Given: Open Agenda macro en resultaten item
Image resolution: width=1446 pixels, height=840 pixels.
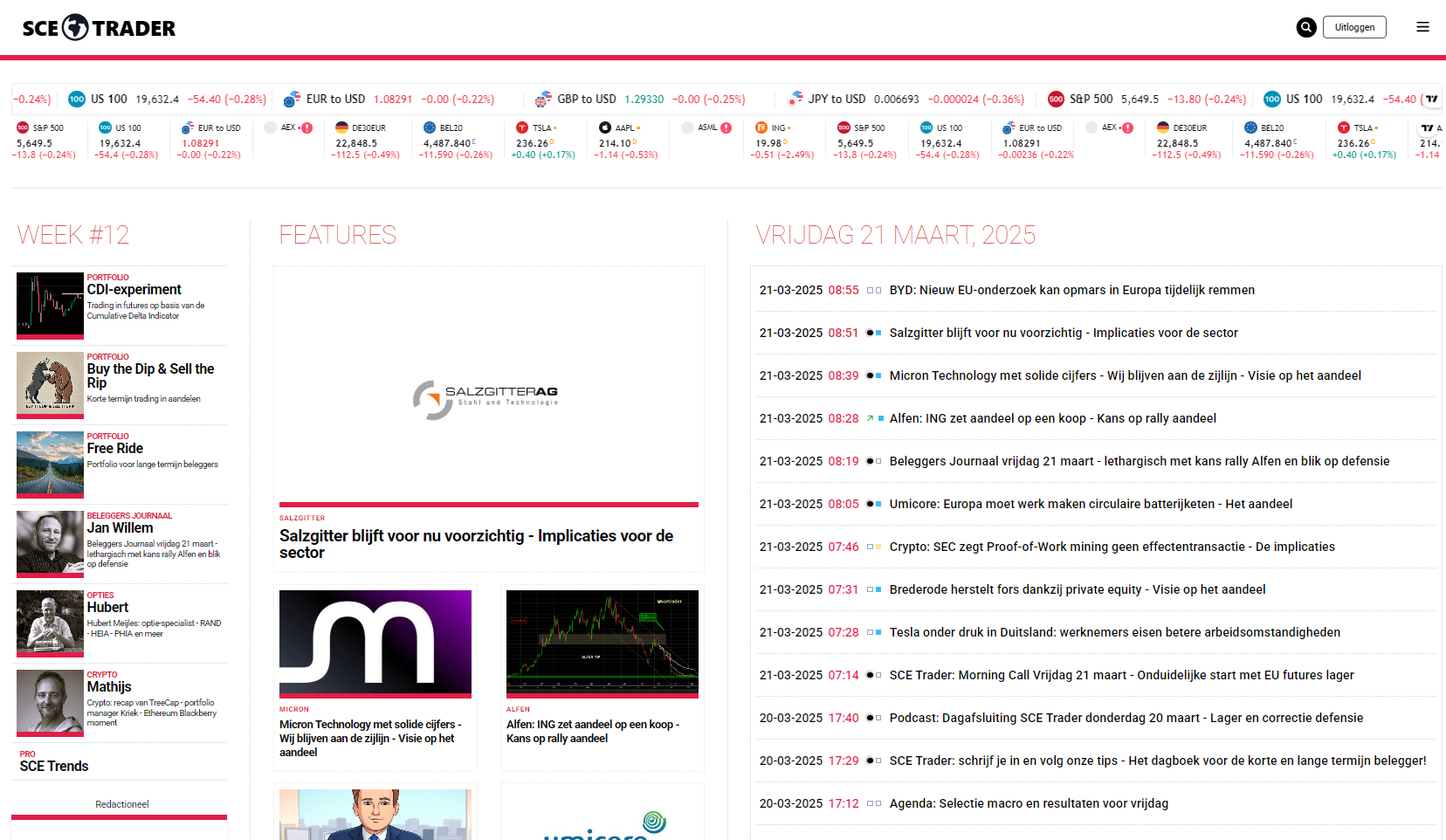Looking at the screenshot, I should [x=1029, y=803].
